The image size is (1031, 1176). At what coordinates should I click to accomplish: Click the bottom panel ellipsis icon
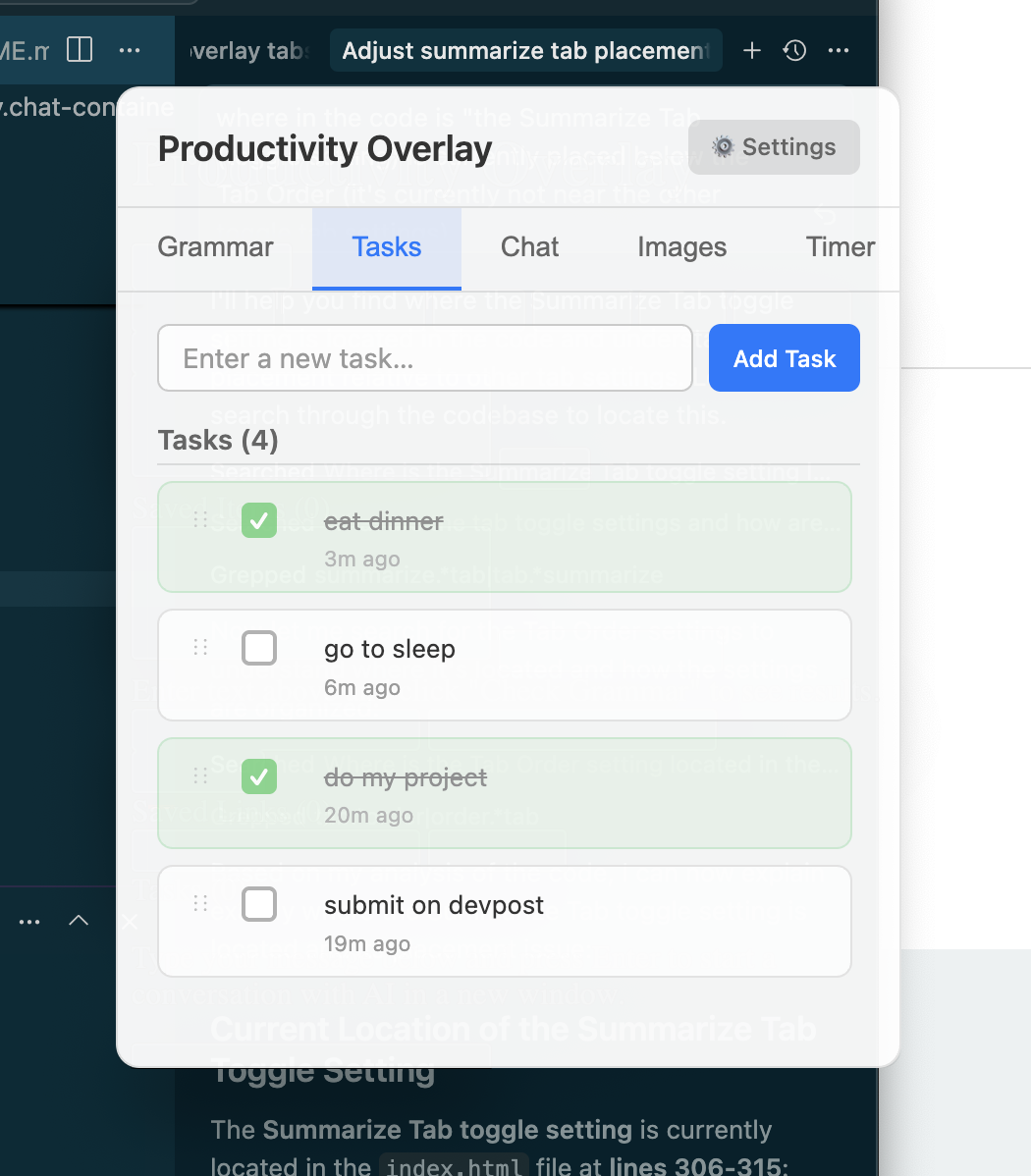pyautogui.click(x=29, y=921)
